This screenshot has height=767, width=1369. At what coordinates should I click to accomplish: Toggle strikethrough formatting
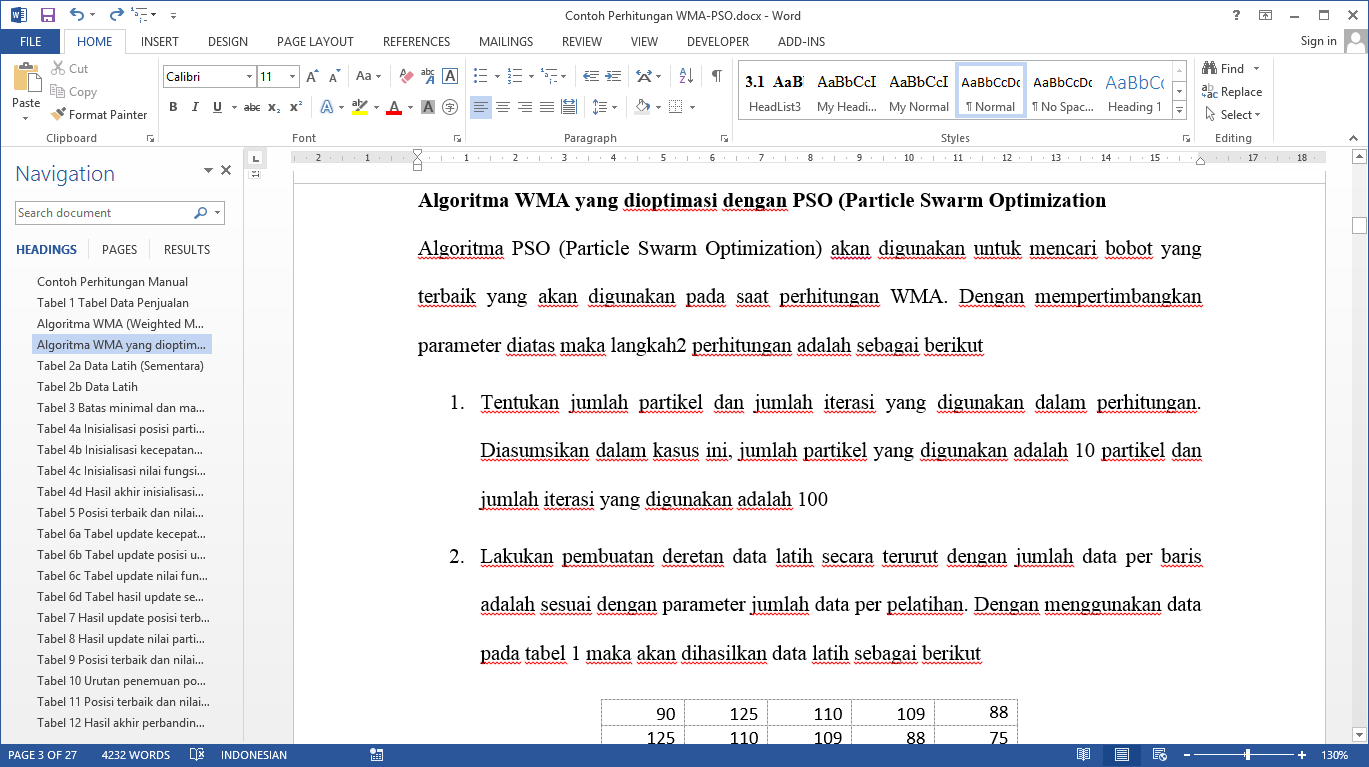(251, 107)
